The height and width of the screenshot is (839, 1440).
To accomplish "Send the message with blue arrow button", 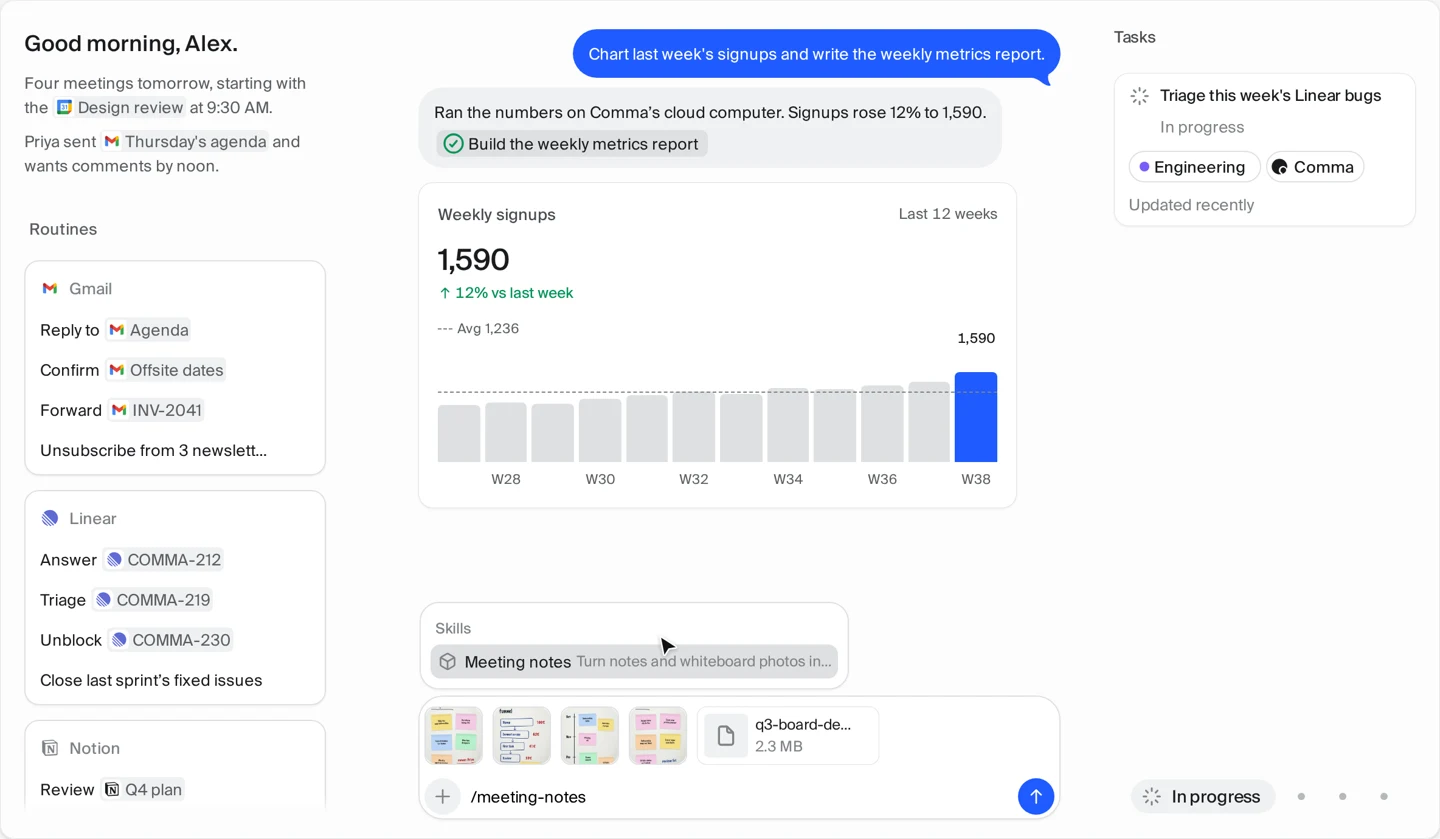I will click(x=1036, y=796).
